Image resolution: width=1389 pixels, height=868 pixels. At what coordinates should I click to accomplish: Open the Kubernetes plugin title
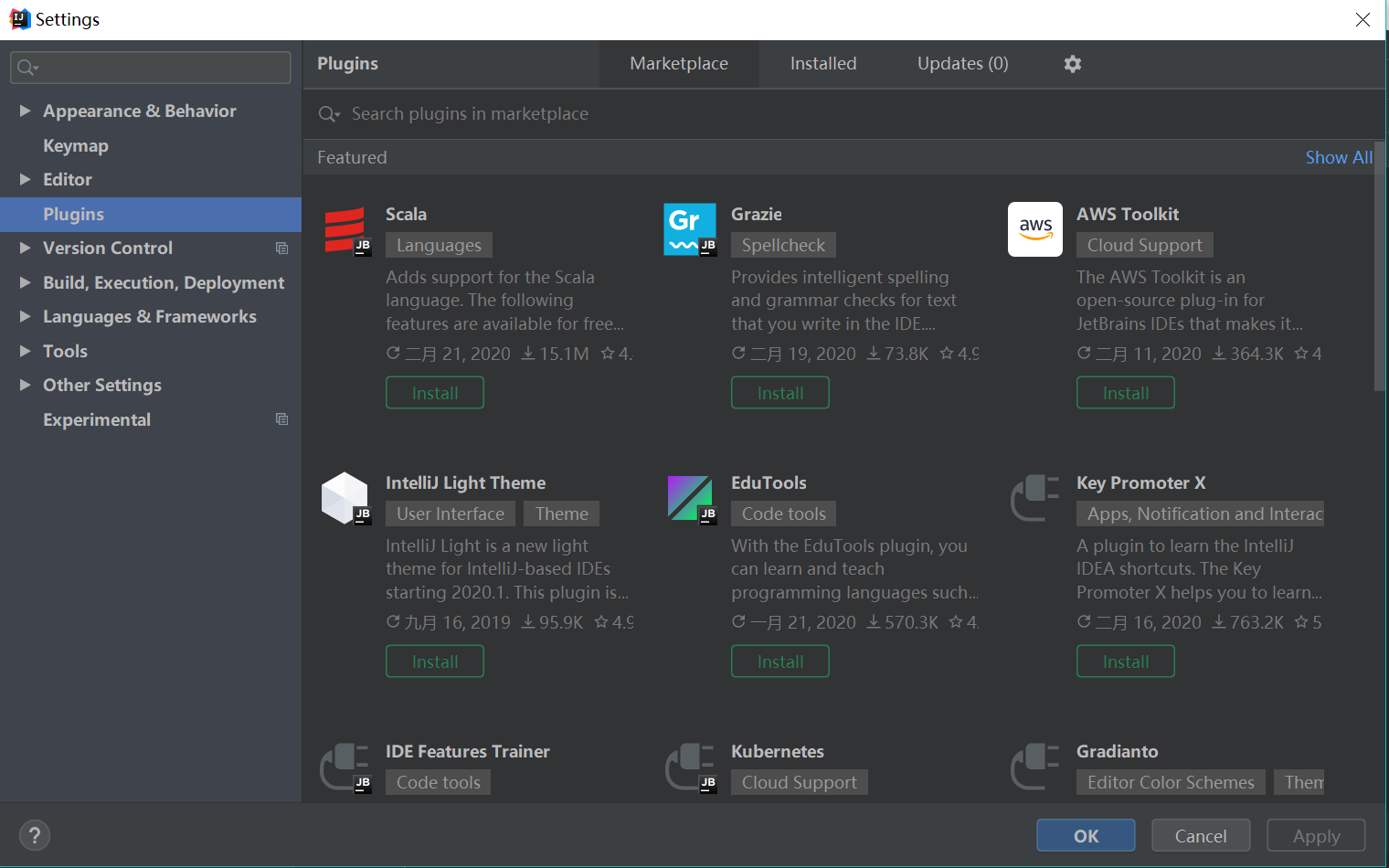coord(778,751)
